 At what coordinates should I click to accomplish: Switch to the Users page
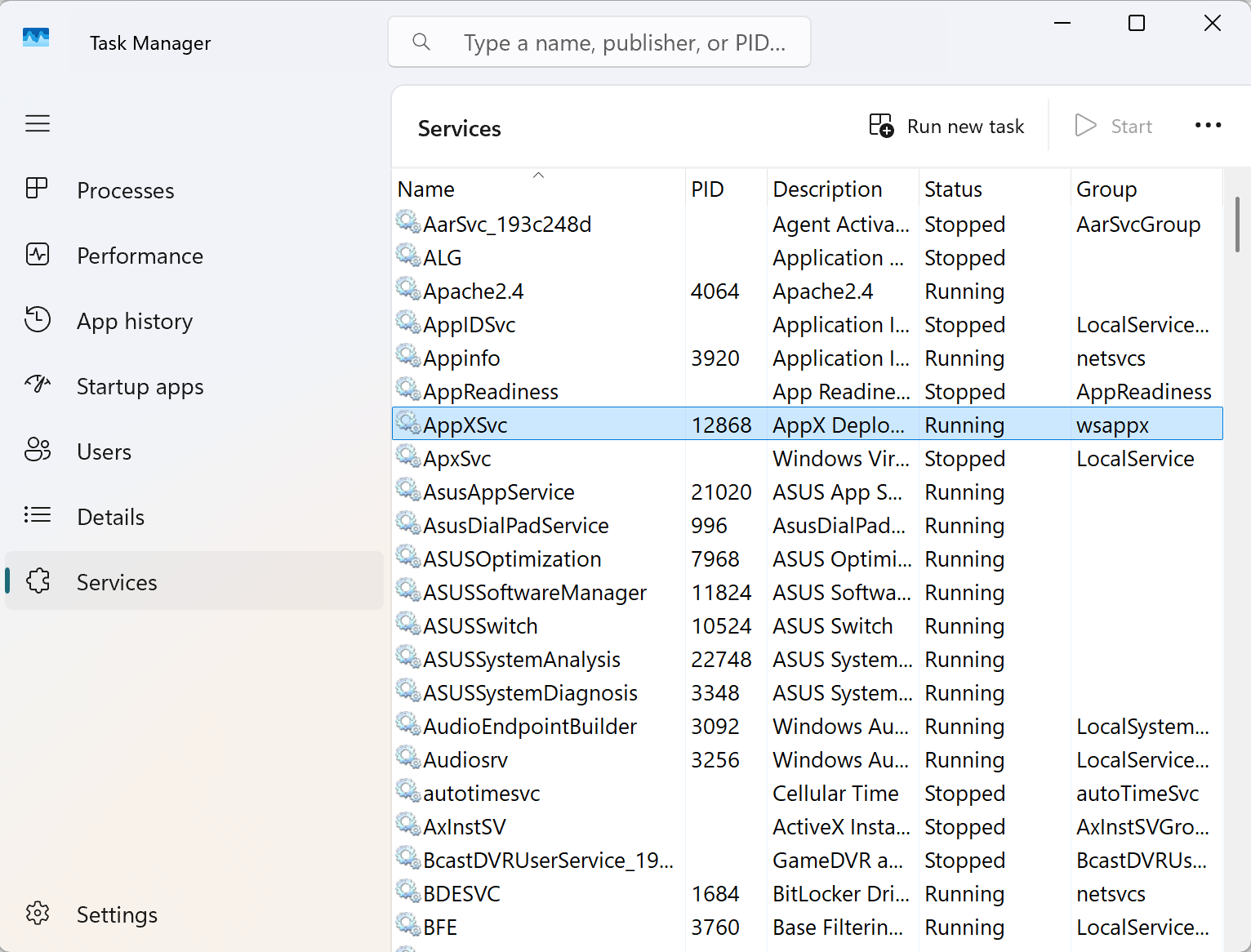coord(194,452)
